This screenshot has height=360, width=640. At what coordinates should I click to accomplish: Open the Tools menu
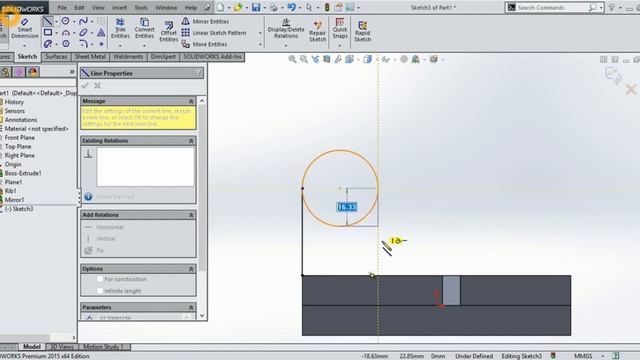[x=141, y=7]
